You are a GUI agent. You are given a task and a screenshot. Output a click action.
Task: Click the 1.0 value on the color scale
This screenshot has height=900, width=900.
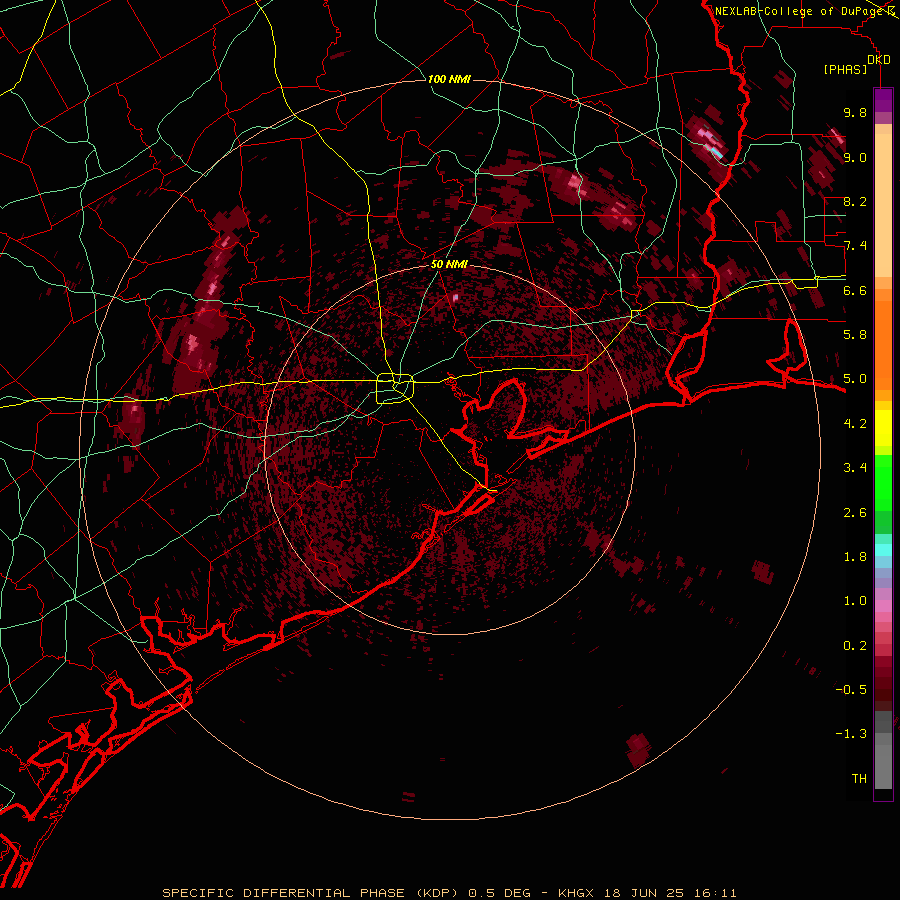point(855,601)
